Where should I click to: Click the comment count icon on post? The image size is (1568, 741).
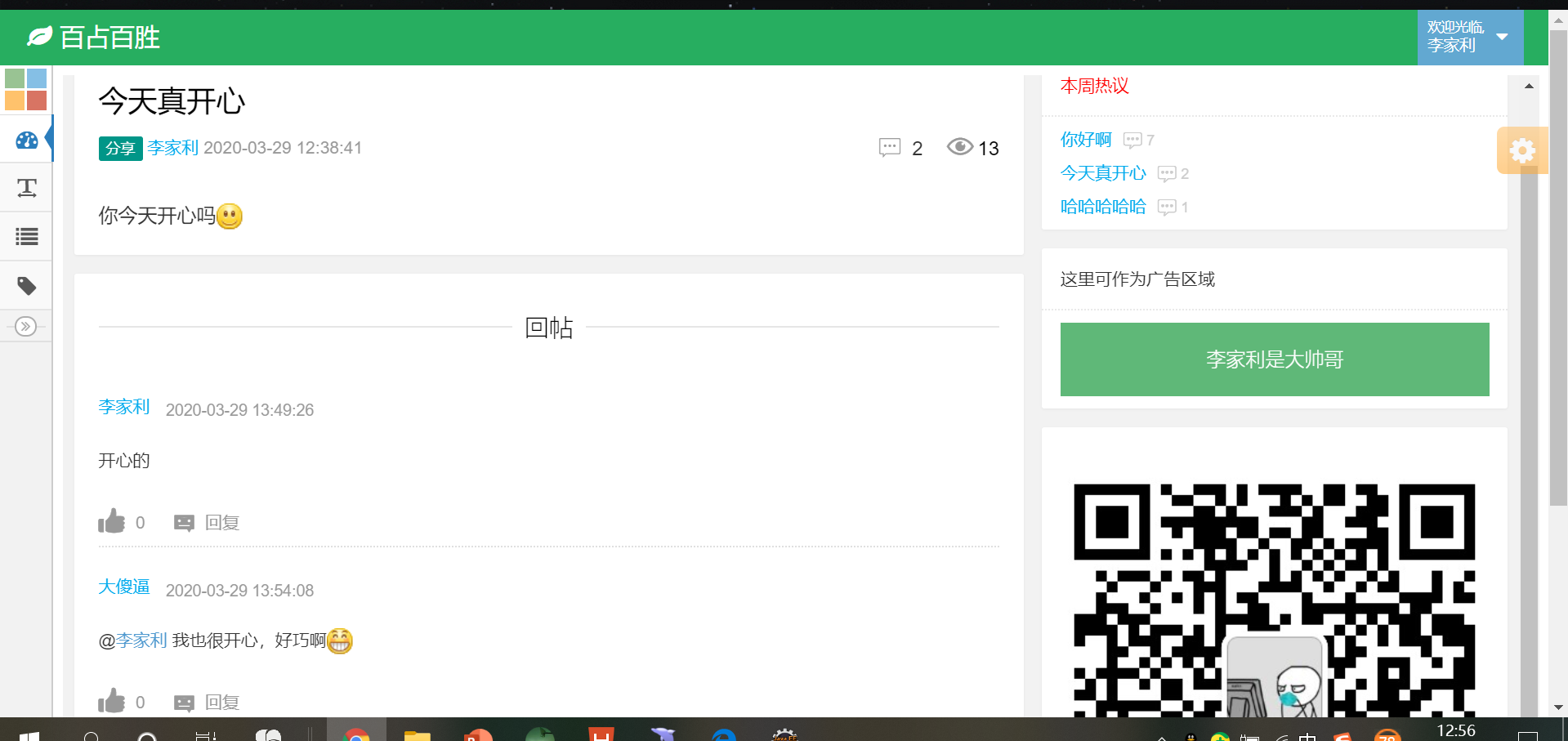tap(889, 148)
